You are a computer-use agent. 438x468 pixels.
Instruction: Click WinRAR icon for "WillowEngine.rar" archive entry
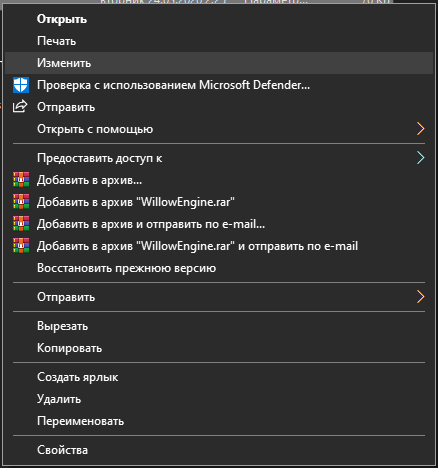point(21,202)
